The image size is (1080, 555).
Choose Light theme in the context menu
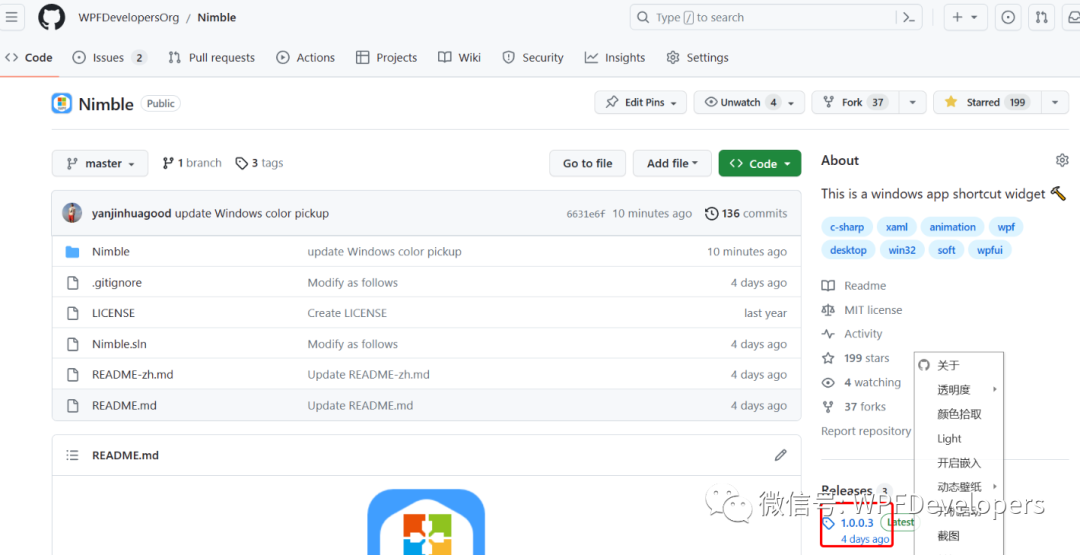[959, 439]
